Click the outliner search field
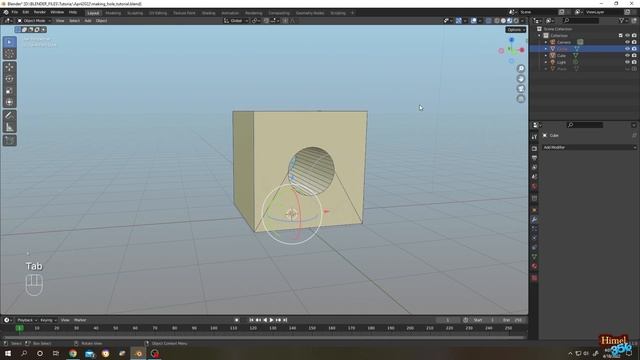Viewport: 640px width, 360px height. point(581,20)
